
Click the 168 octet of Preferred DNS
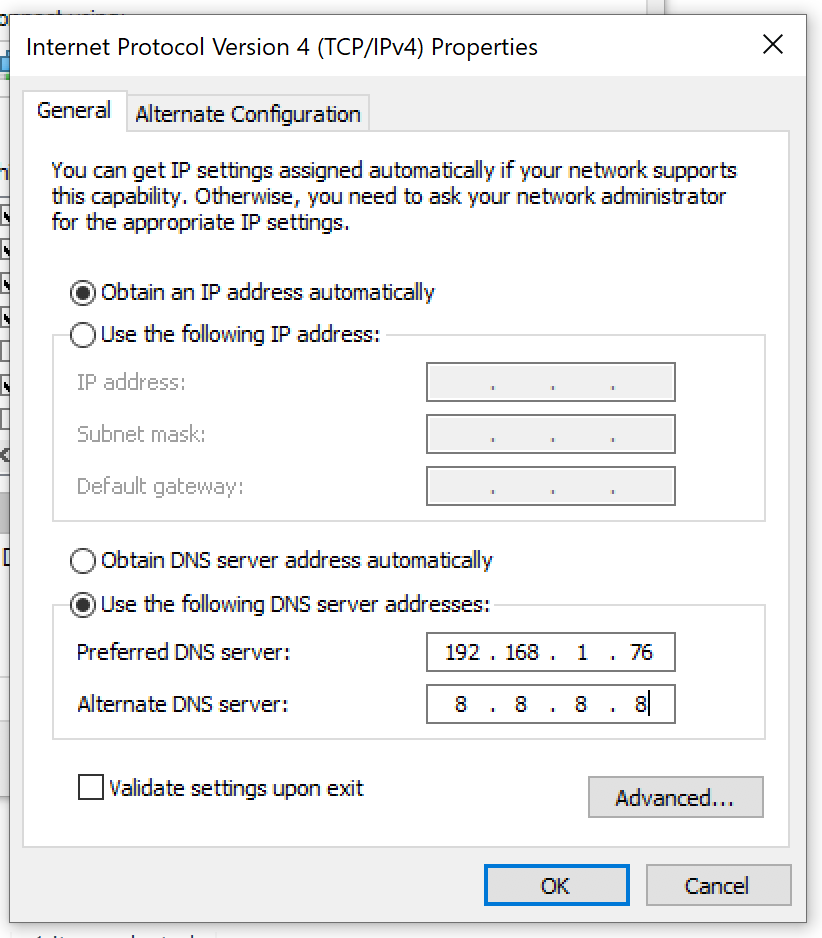[521, 653]
